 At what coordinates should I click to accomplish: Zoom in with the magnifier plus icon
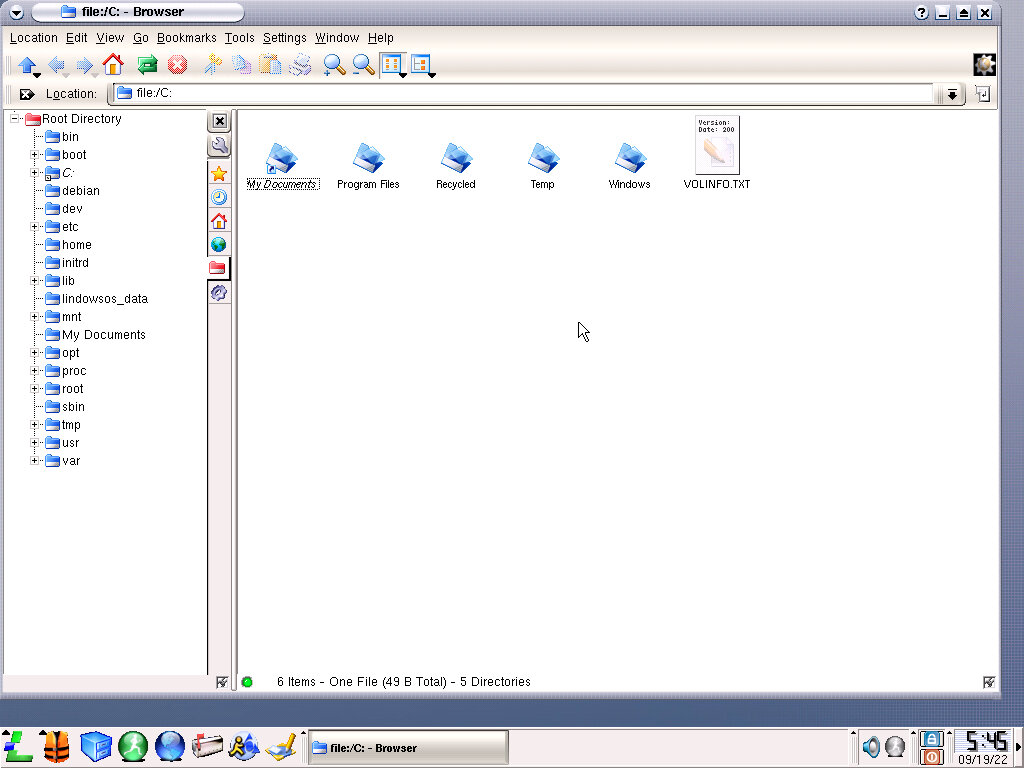(334, 65)
